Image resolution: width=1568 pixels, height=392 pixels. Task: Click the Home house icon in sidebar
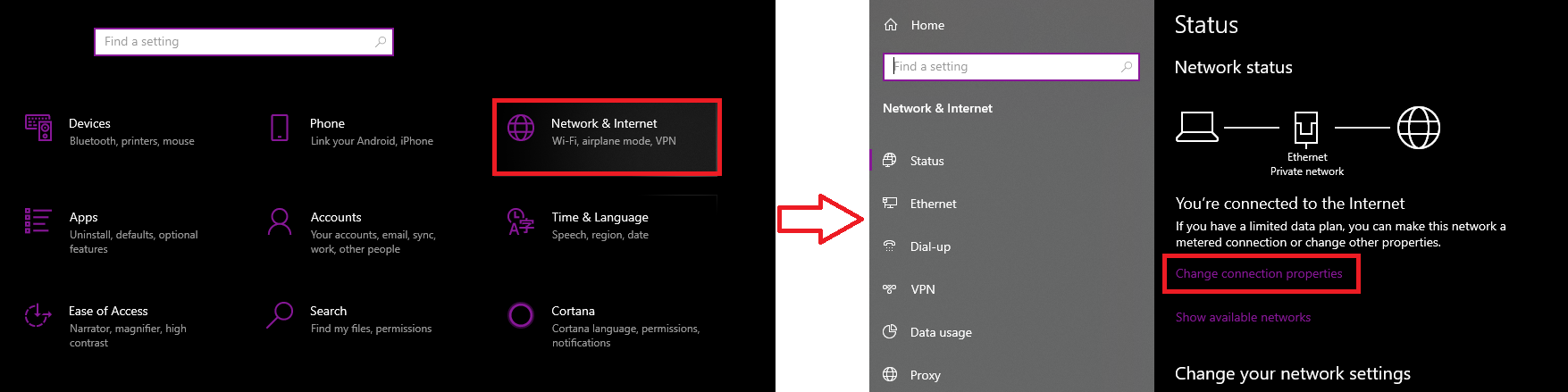pyautogui.click(x=891, y=25)
